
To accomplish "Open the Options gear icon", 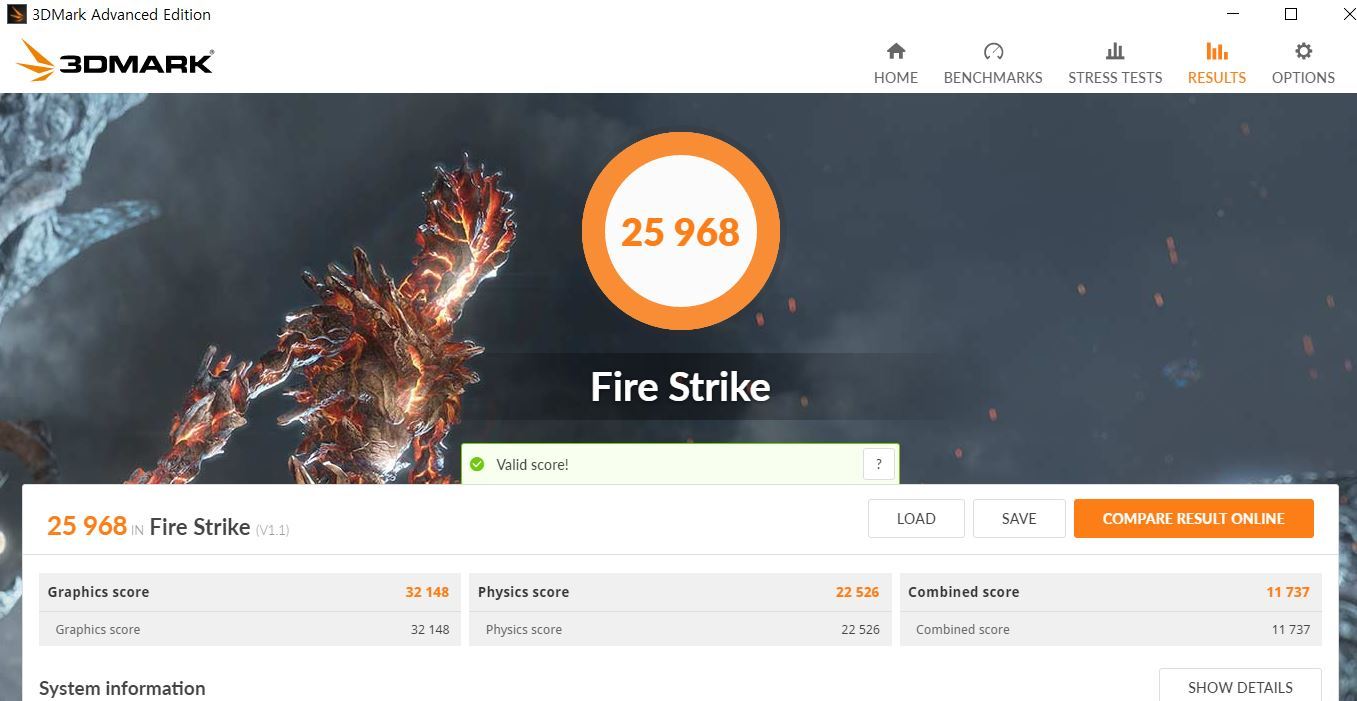I will (1303, 51).
